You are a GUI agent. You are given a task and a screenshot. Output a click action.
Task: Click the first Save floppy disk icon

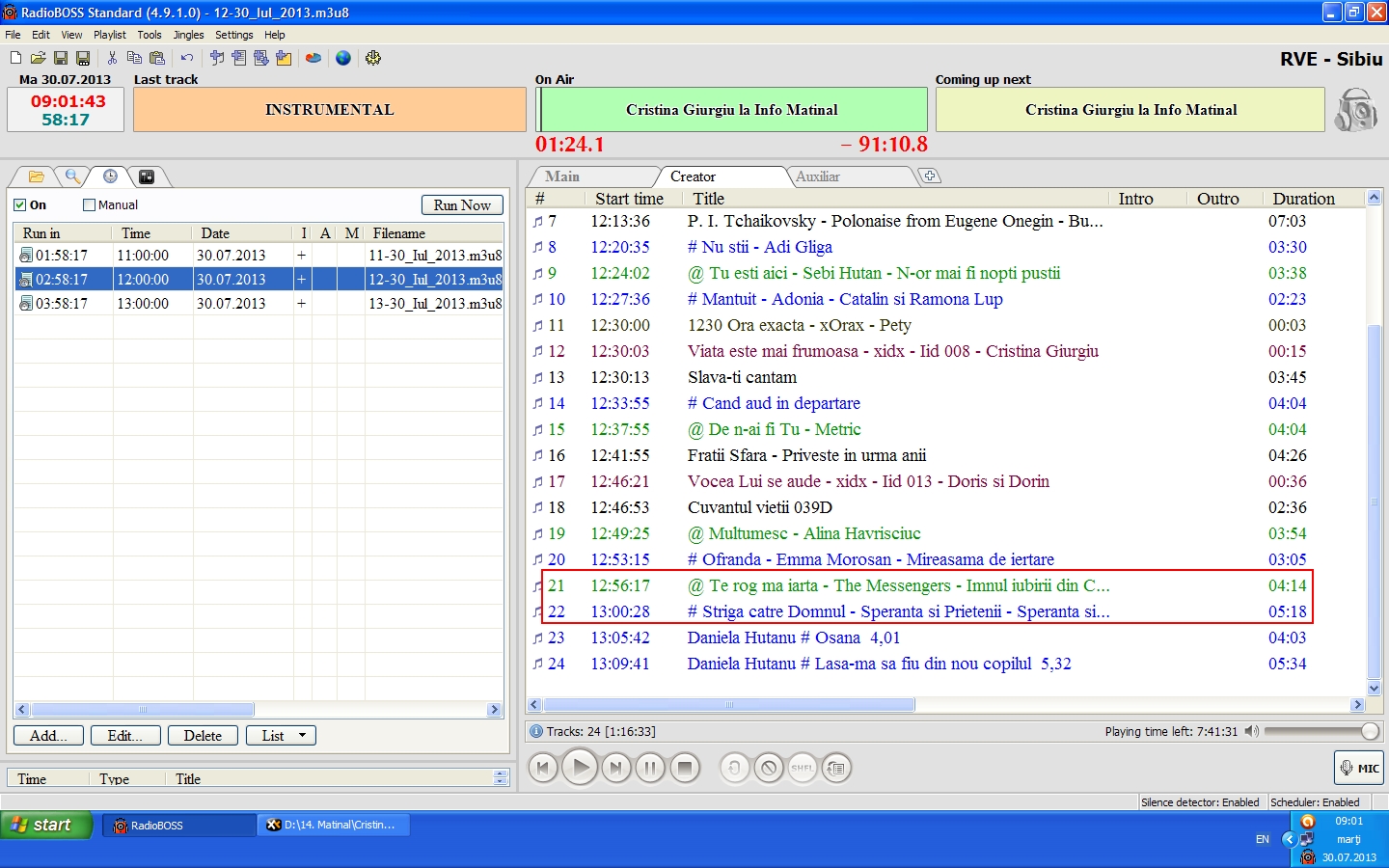[61, 58]
